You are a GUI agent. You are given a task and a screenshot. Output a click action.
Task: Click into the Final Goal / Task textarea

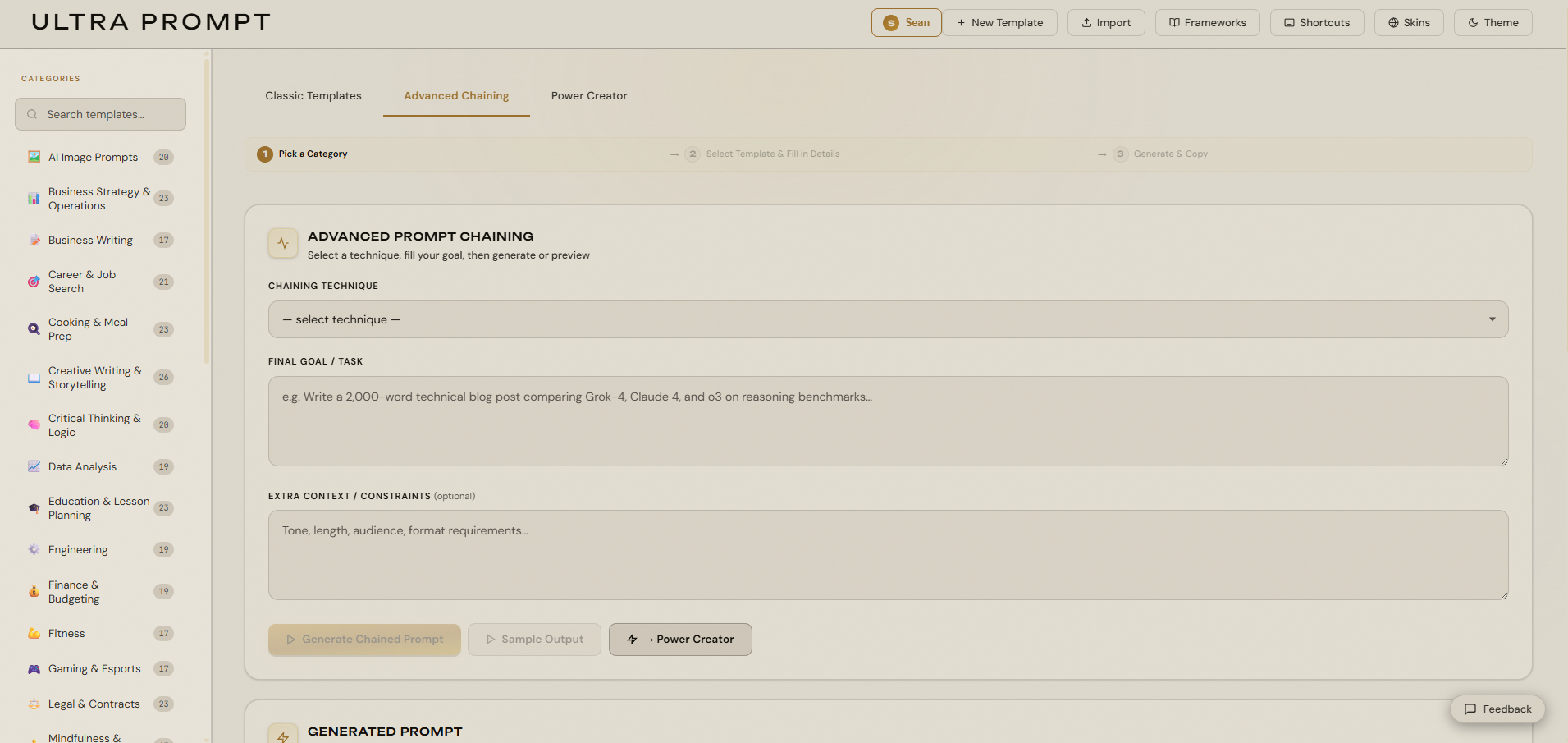pos(888,421)
